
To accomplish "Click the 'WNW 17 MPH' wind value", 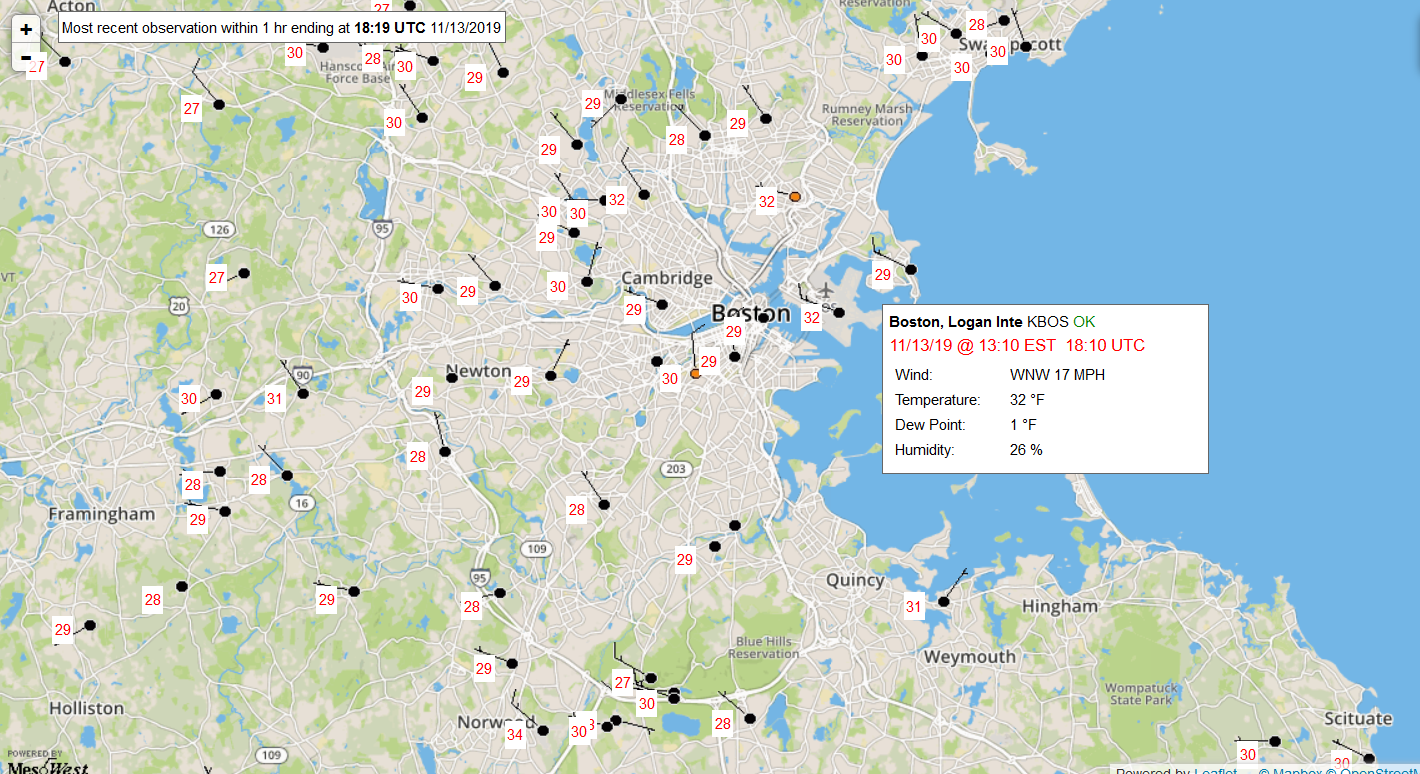I will point(1057,375).
